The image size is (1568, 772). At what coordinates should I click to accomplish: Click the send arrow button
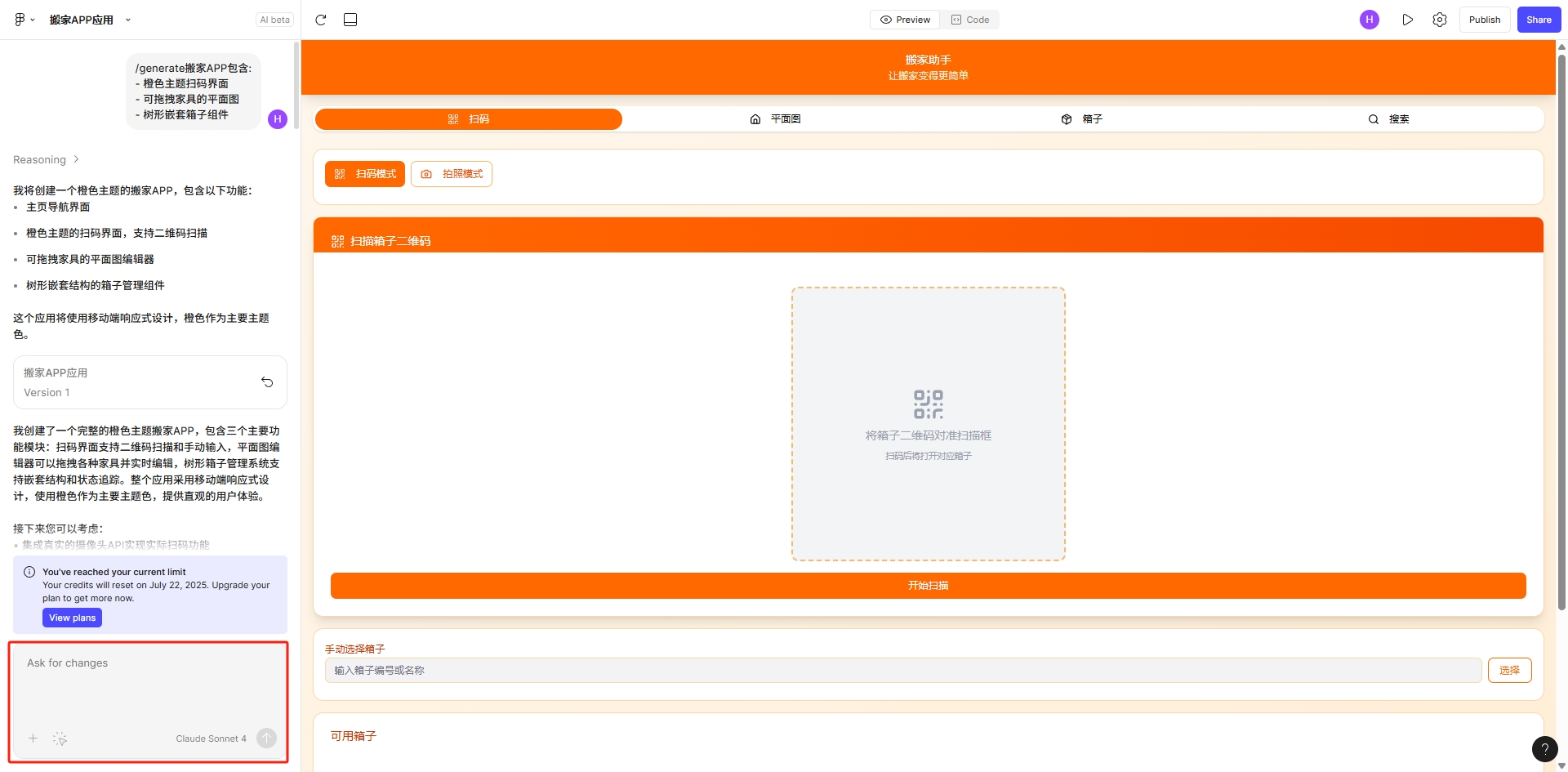click(x=266, y=739)
